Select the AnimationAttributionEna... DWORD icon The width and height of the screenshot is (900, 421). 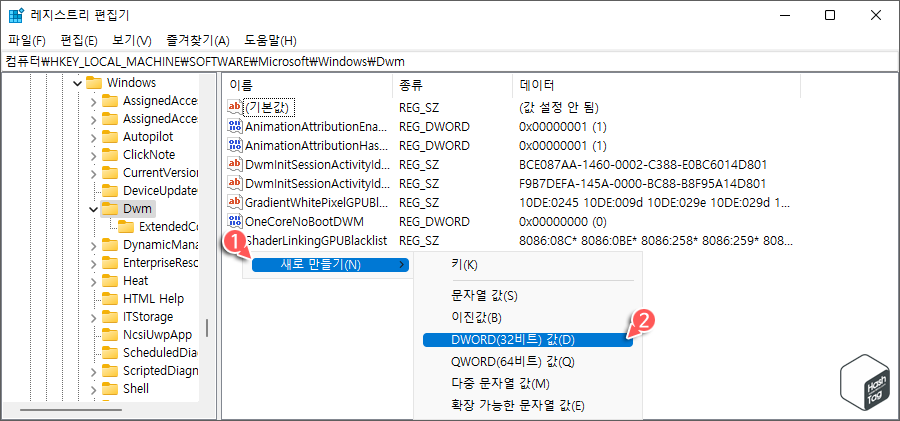235,126
